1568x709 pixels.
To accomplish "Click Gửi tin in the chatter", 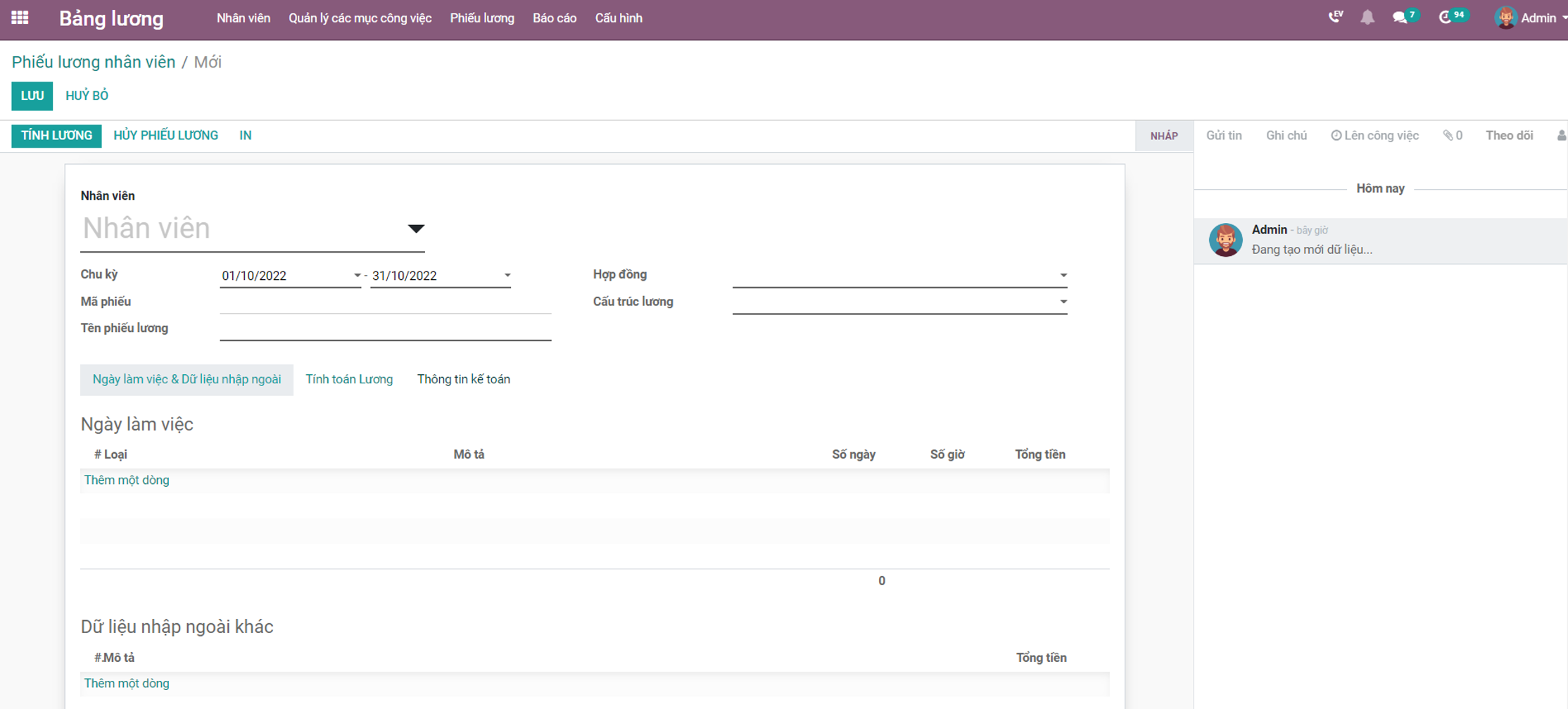I will tap(1224, 135).
